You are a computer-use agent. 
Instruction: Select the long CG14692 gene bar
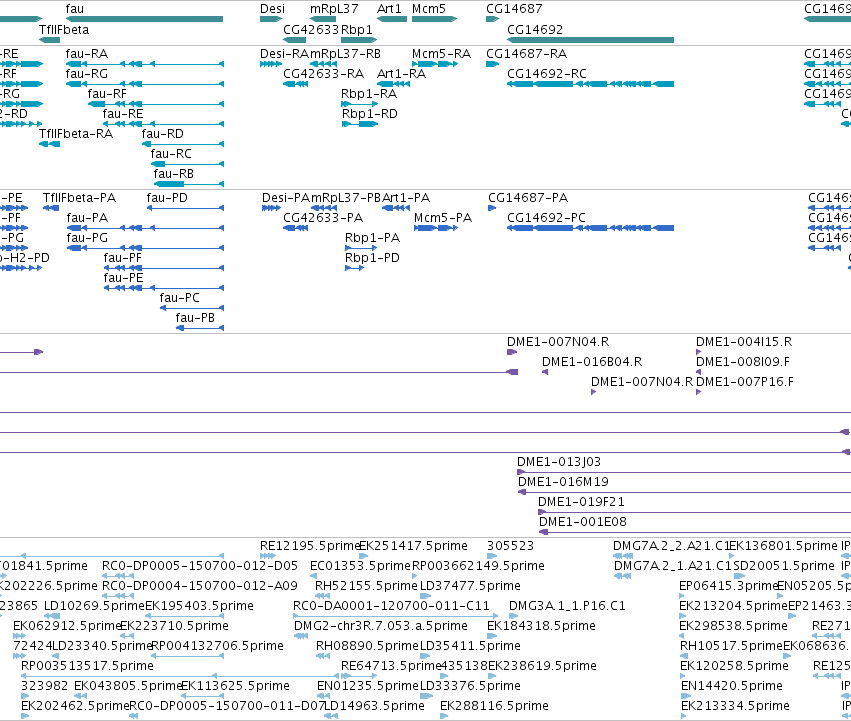(590, 40)
